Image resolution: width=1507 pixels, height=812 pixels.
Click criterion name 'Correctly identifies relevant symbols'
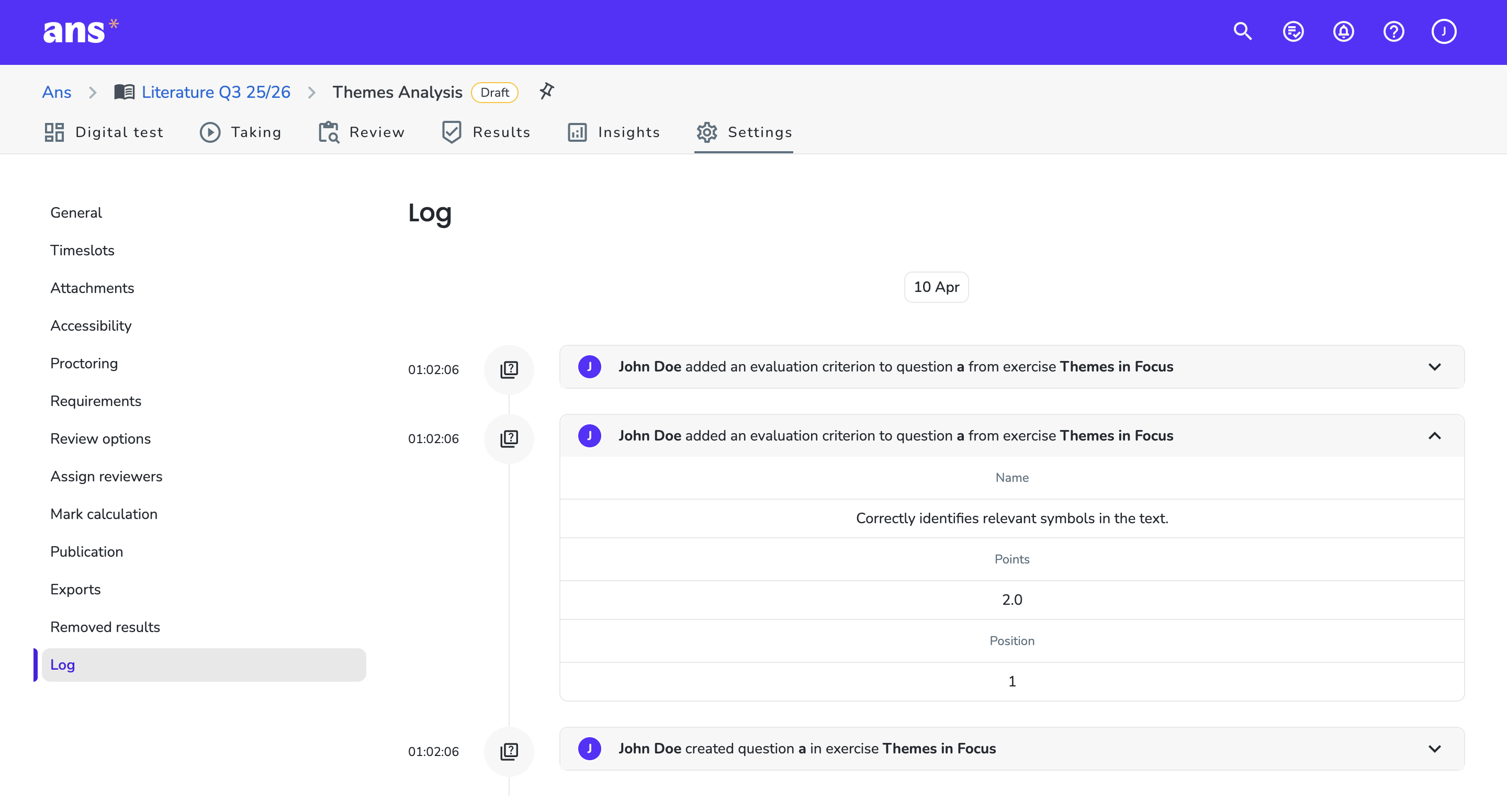pyautogui.click(x=1012, y=518)
